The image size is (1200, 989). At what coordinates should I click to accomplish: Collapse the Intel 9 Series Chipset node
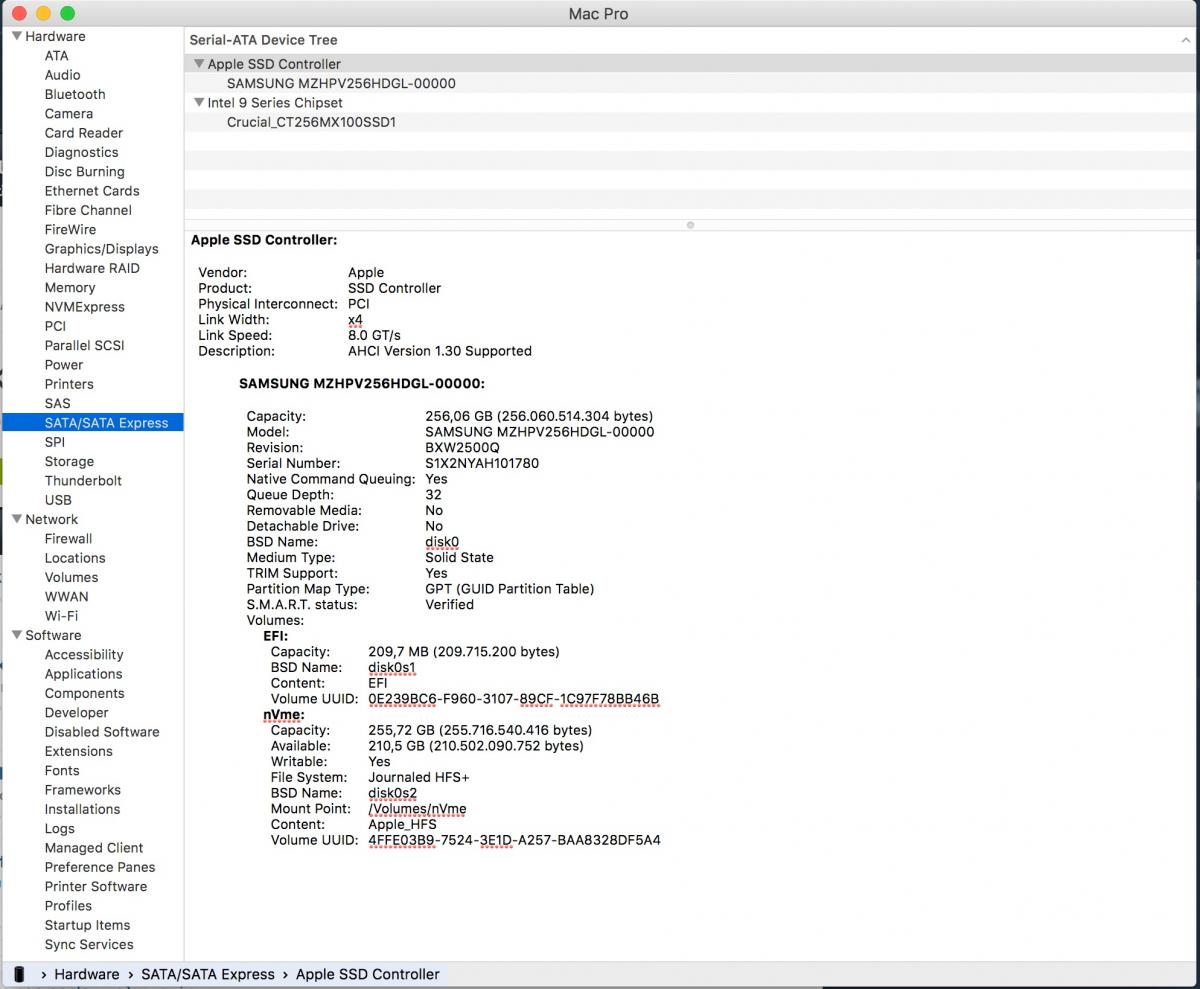pyautogui.click(x=199, y=102)
